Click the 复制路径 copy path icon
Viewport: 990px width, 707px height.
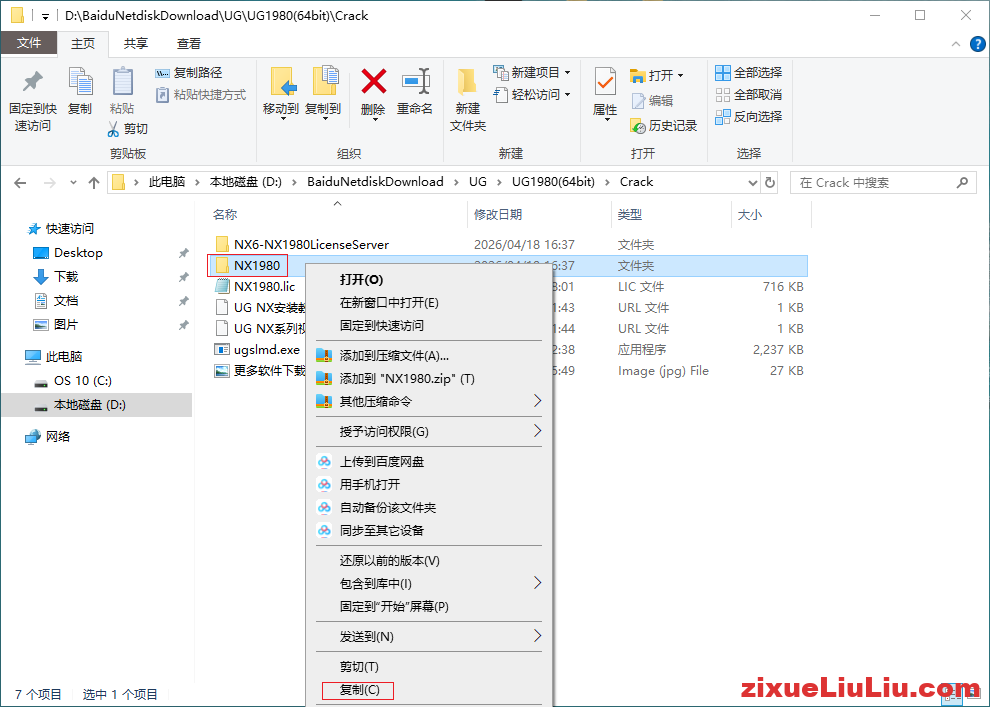163,72
